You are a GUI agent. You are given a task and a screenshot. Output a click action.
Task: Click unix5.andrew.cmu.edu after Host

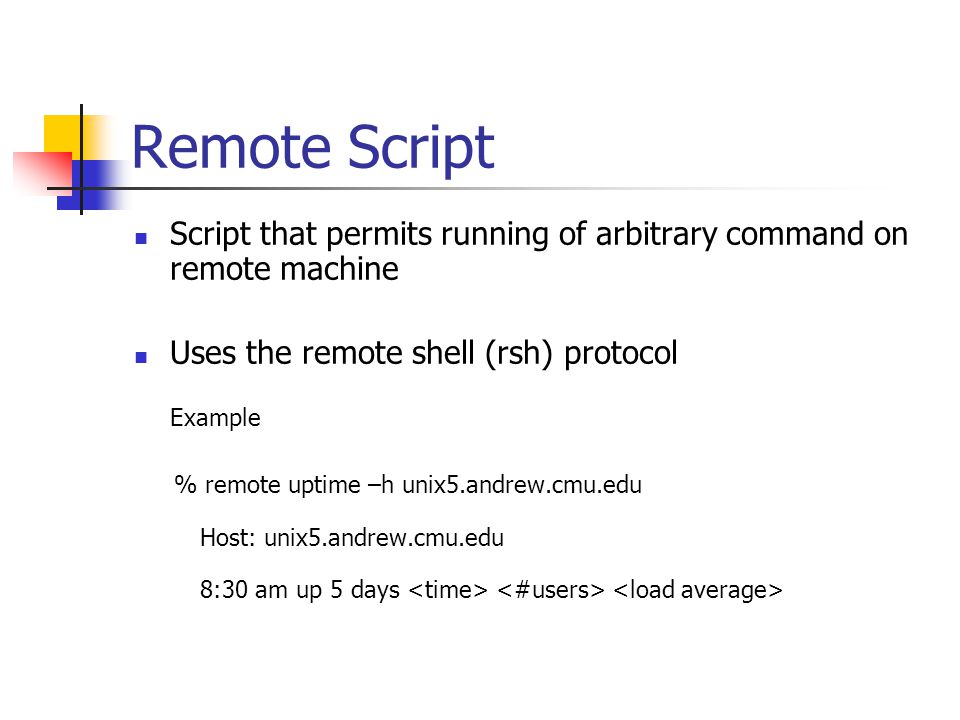pos(384,538)
